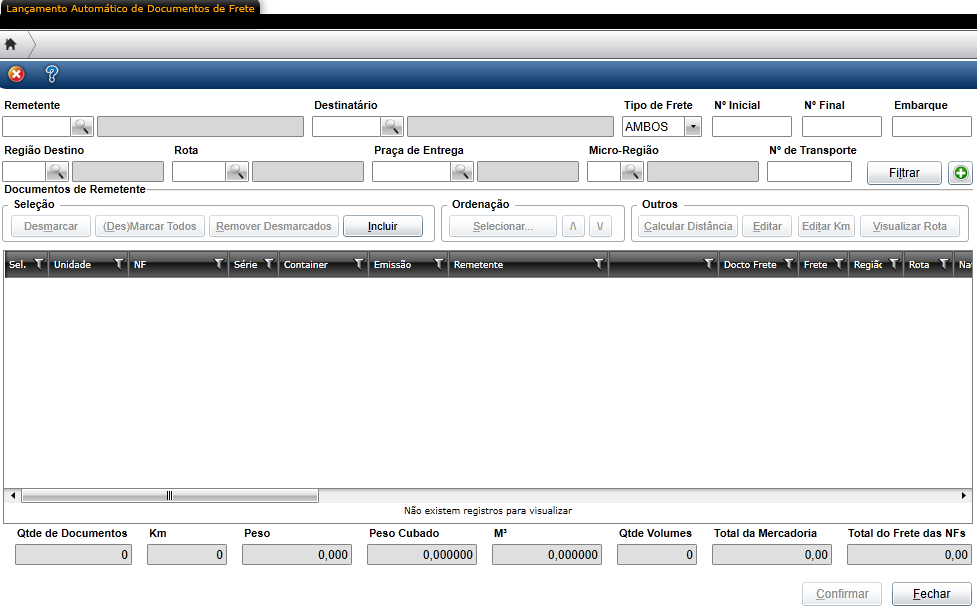Open help with the question mark icon
Image resolution: width=977 pixels, height=610 pixels.
click(x=52, y=74)
